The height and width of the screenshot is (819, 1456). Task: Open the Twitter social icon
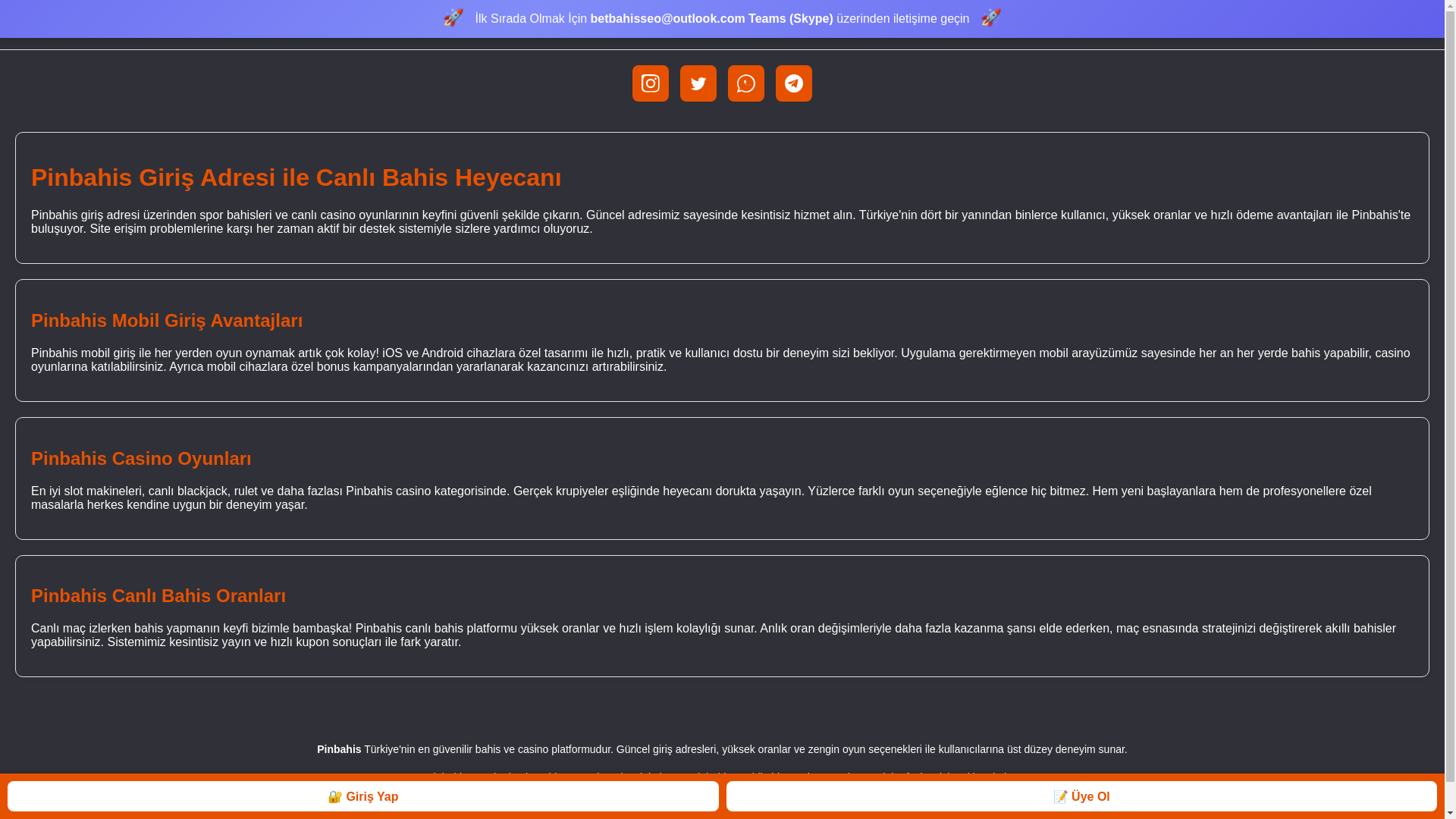pos(698,83)
